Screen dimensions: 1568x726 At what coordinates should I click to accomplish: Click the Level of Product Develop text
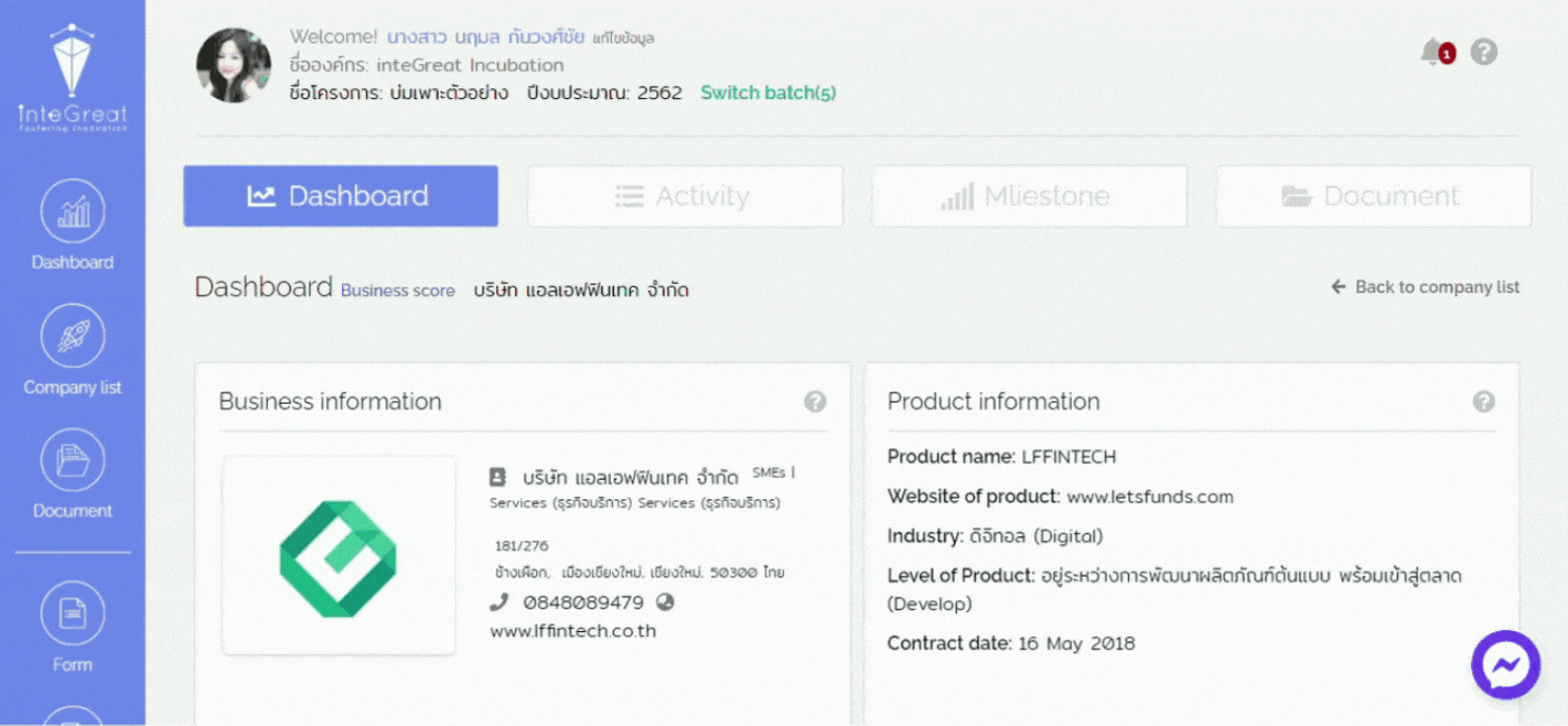click(x=1174, y=590)
